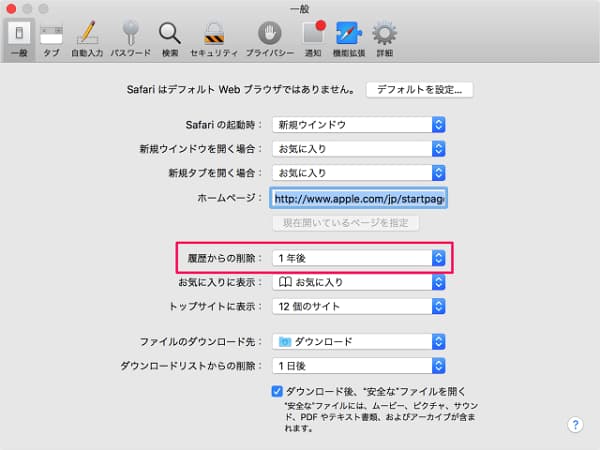
Task: Click the ホームページ URL field
Action: pos(359,198)
